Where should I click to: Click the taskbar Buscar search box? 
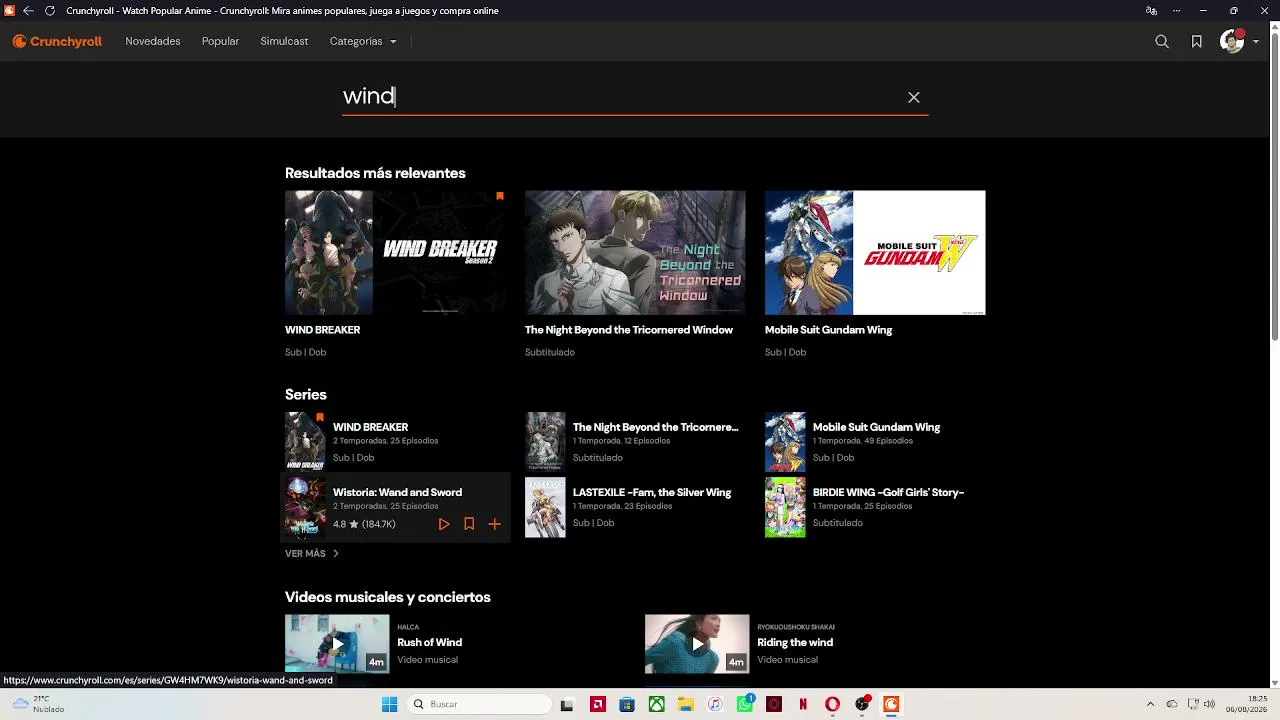[480, 704]
